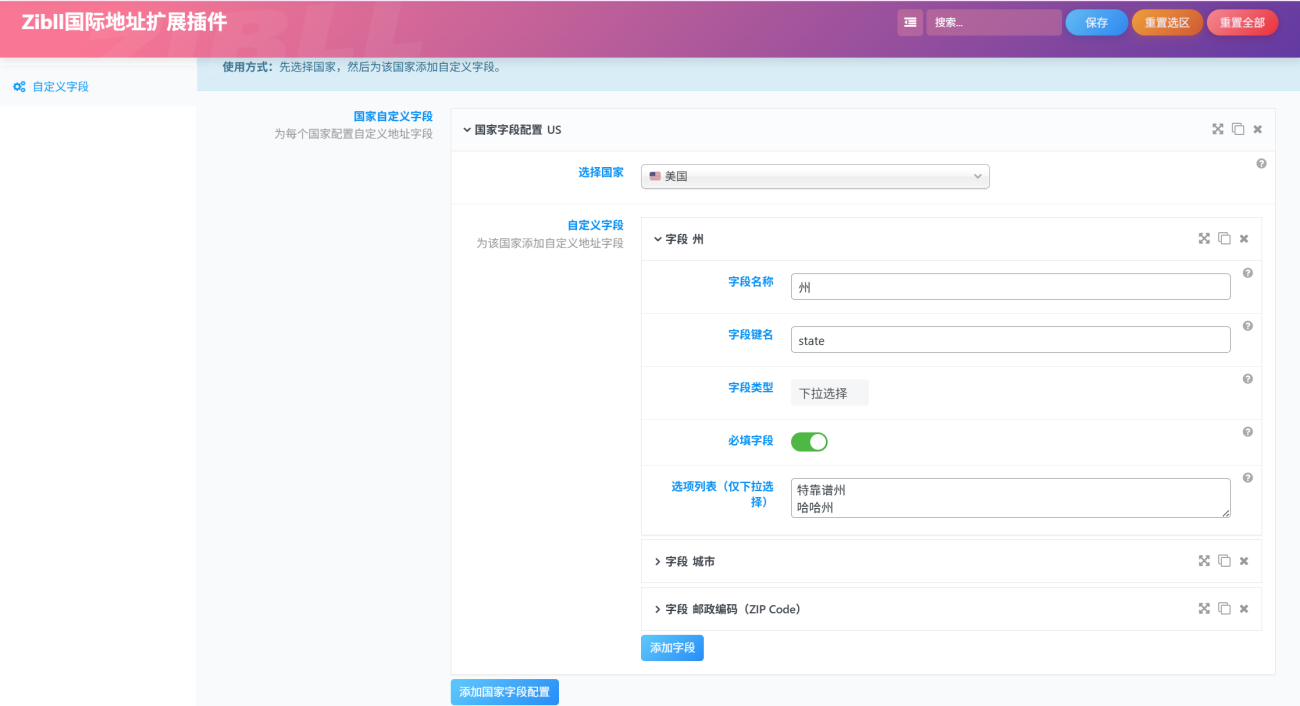Click the 字段键名 input containing state
The width and height of the screenshot is (1300, 706).
tap(1010, 340)
